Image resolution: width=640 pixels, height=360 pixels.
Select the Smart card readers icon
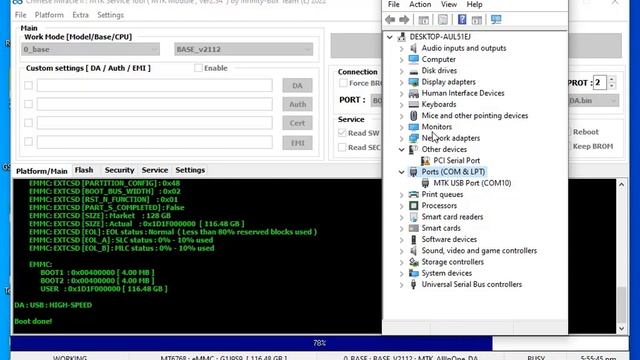pyautogui.click(x=413, y=217)
